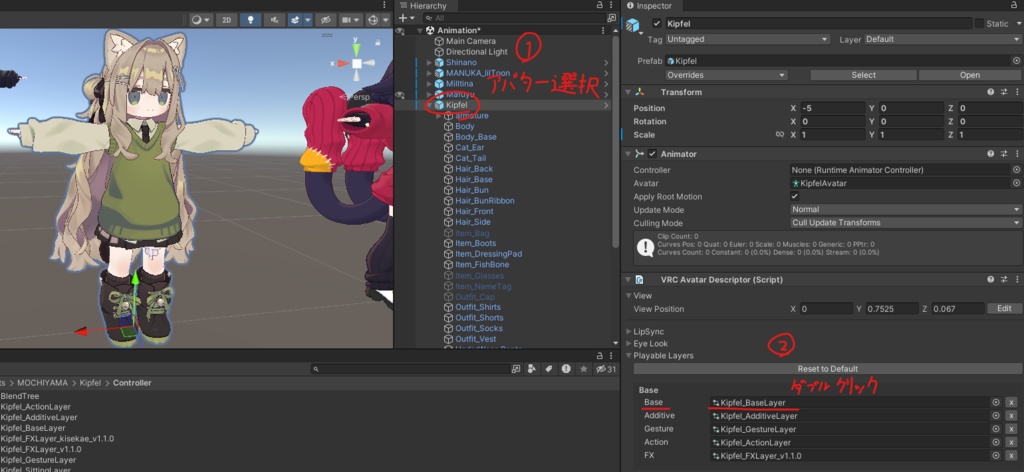Screen dimensions: 1024x472
Task: Open the Kipfel prefab via its right arrow
Action: click(605, 105)
